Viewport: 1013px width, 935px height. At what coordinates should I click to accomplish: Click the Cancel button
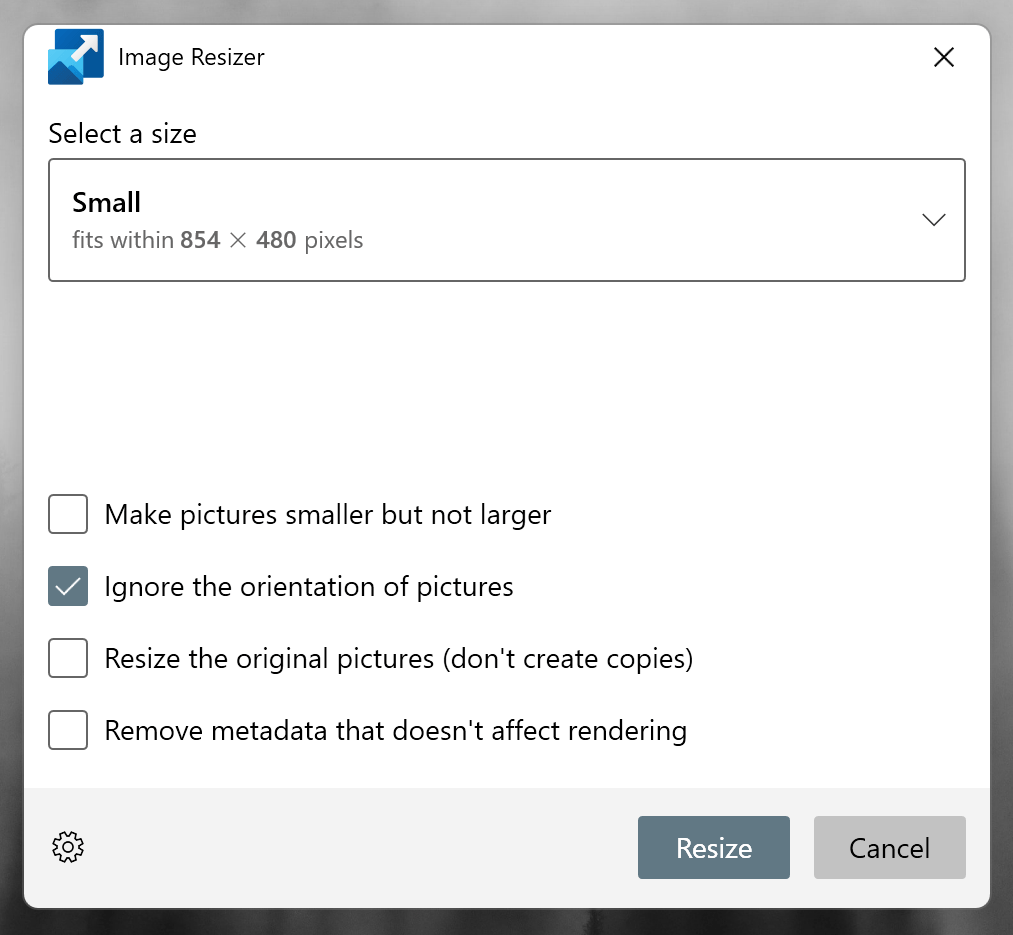point(890,848)
